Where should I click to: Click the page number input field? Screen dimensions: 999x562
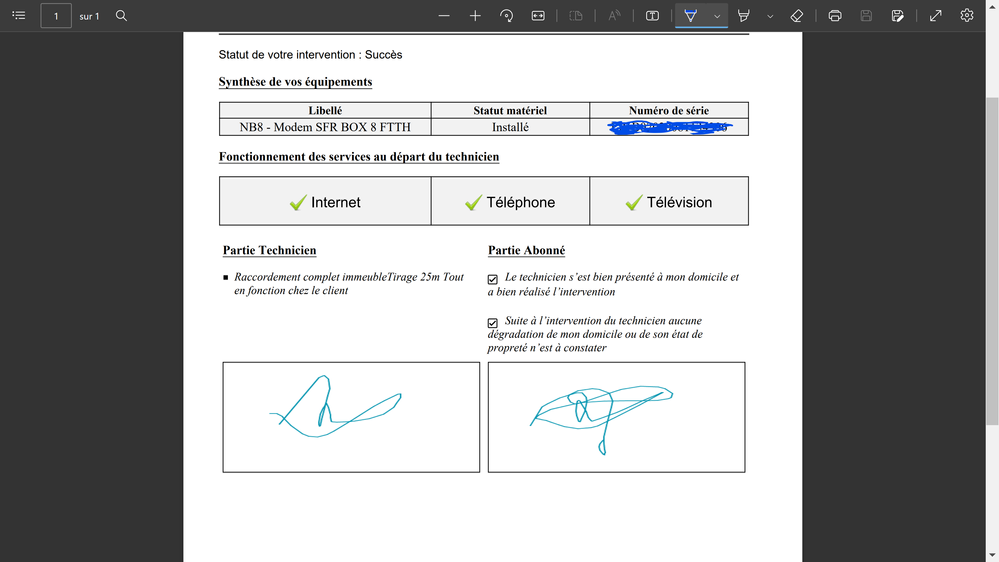tap(56, 16)
